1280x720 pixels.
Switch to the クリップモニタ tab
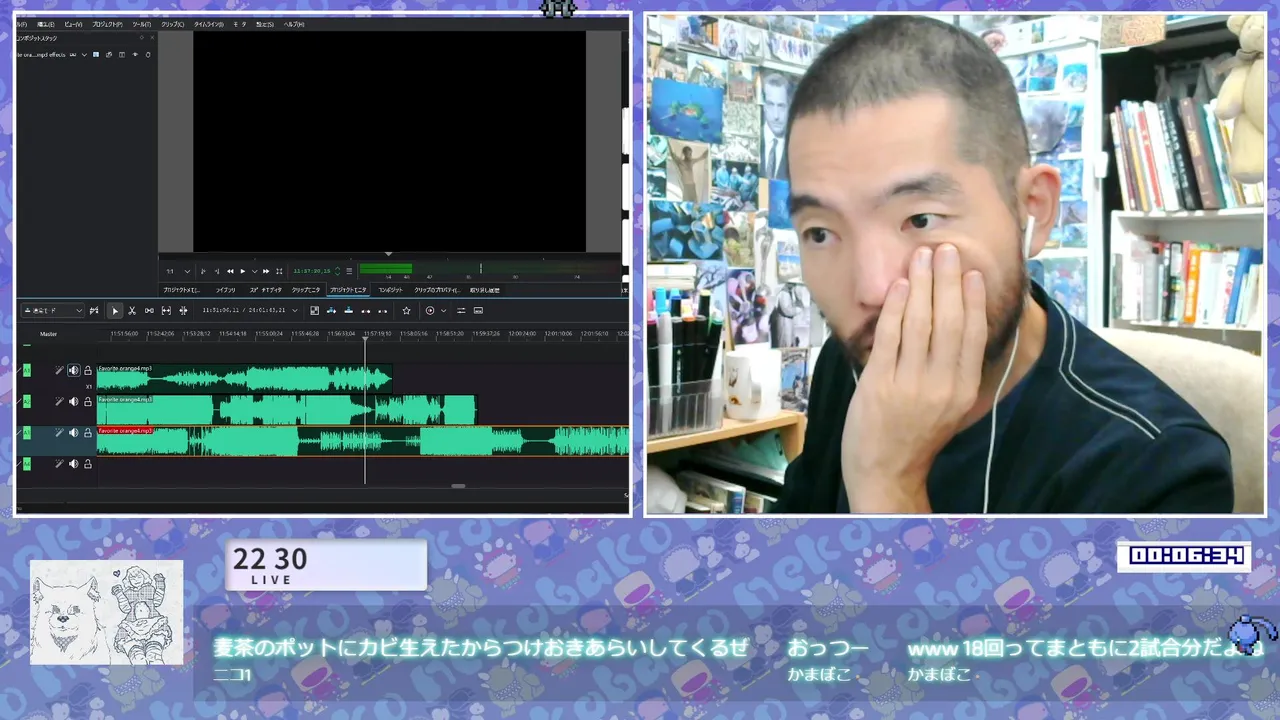tap(306, 290)
